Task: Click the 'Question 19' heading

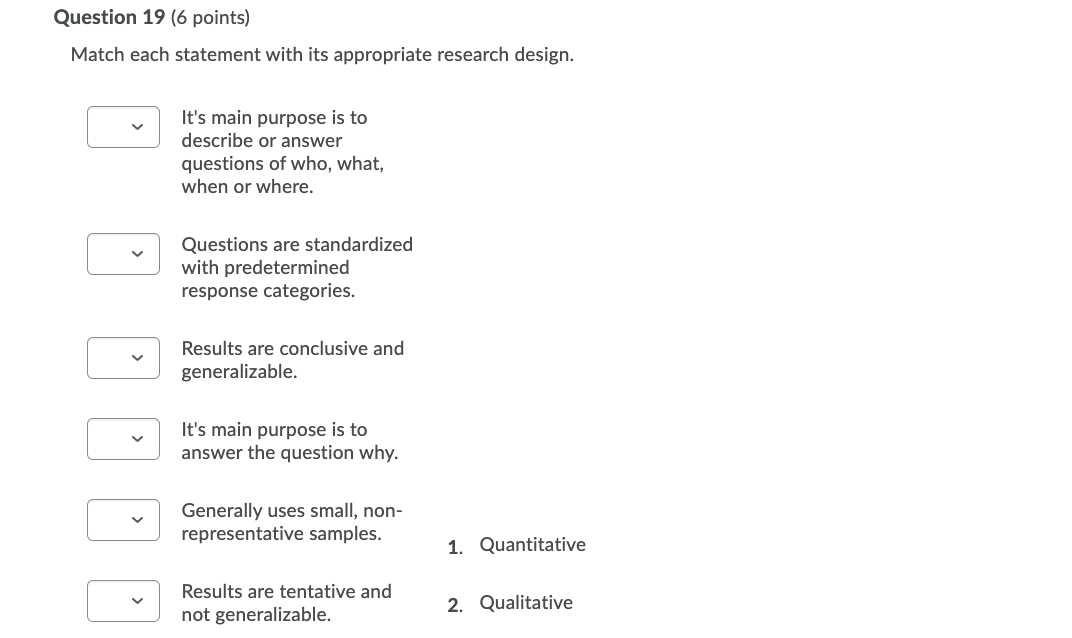Action: (109, 16)
